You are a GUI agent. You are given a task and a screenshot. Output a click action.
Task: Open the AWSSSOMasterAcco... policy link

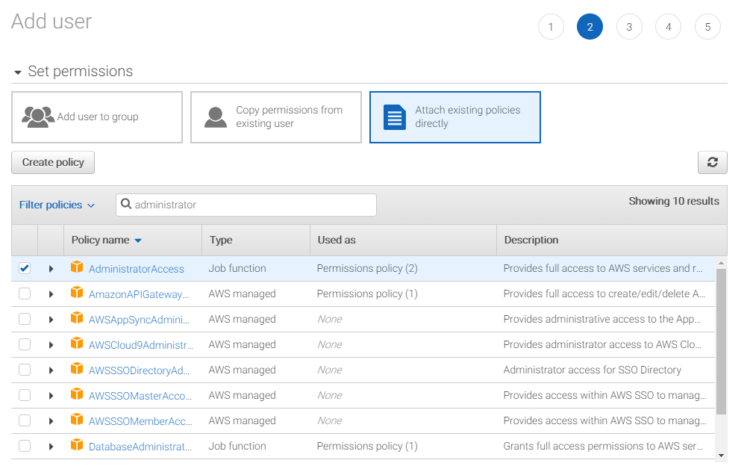(140, 396)
